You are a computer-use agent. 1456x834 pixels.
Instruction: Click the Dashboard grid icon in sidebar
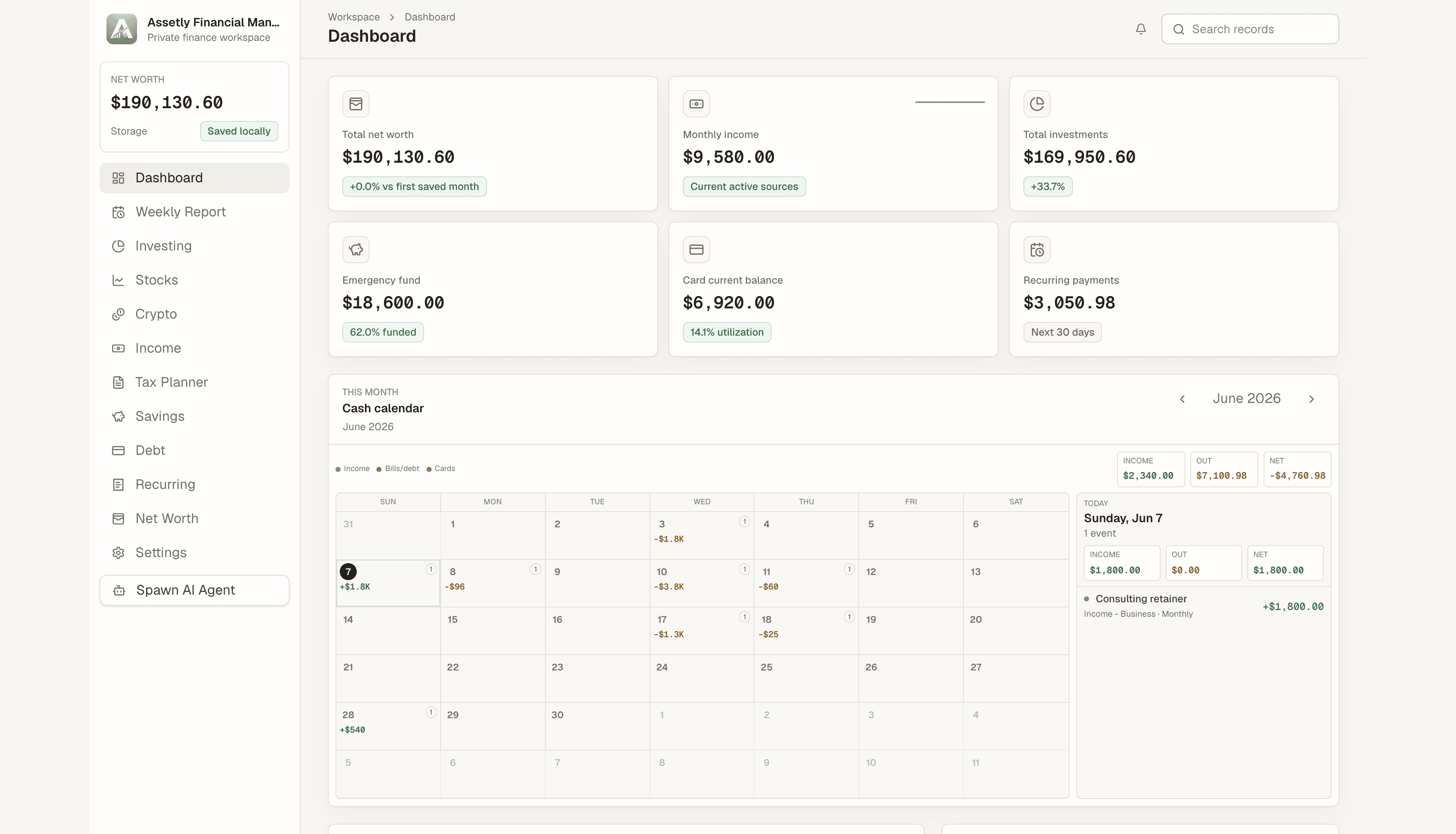click(x=118, y=178)
